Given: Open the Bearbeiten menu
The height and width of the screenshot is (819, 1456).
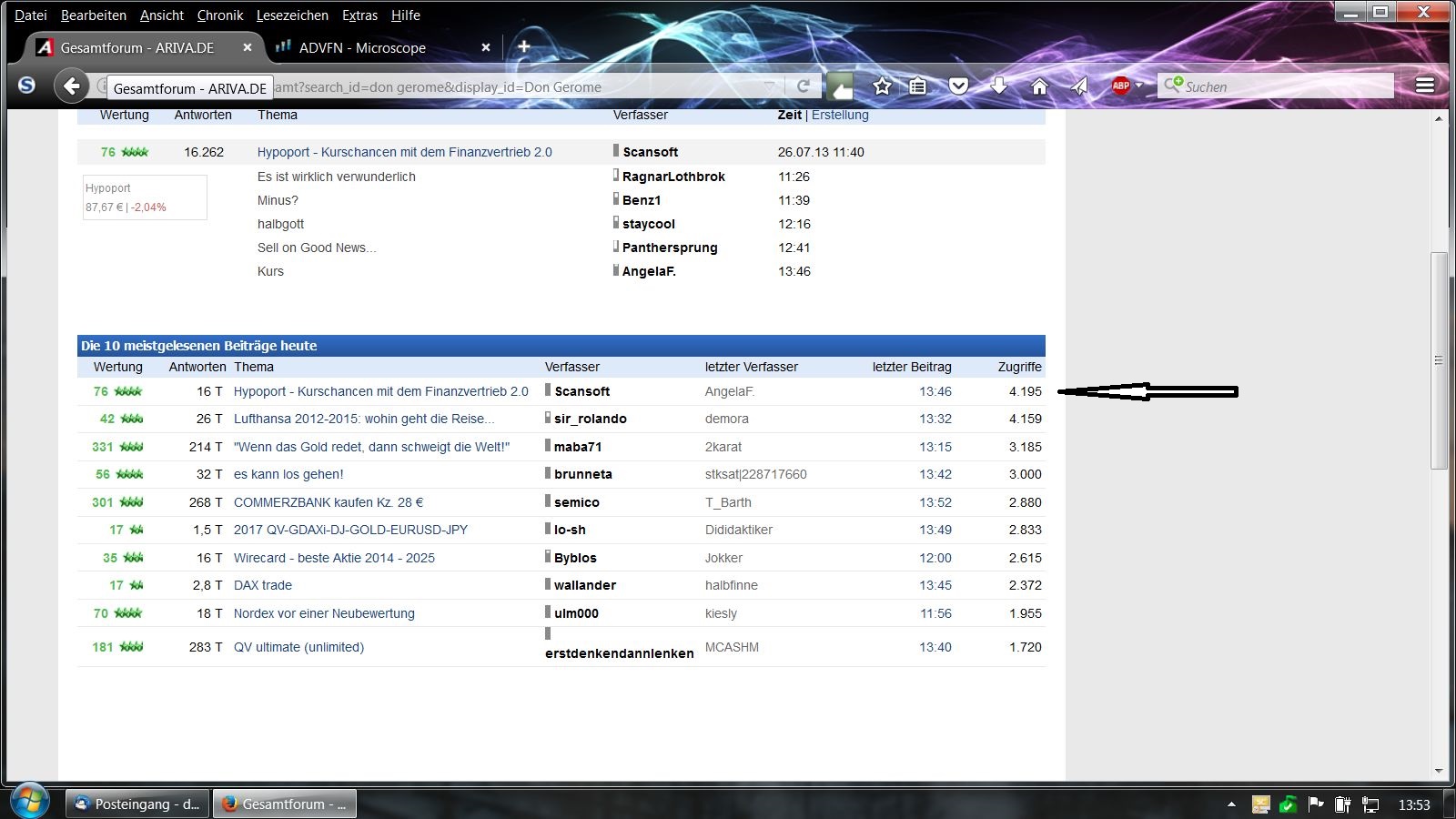Looking at the screenshot, I should 94,15.
